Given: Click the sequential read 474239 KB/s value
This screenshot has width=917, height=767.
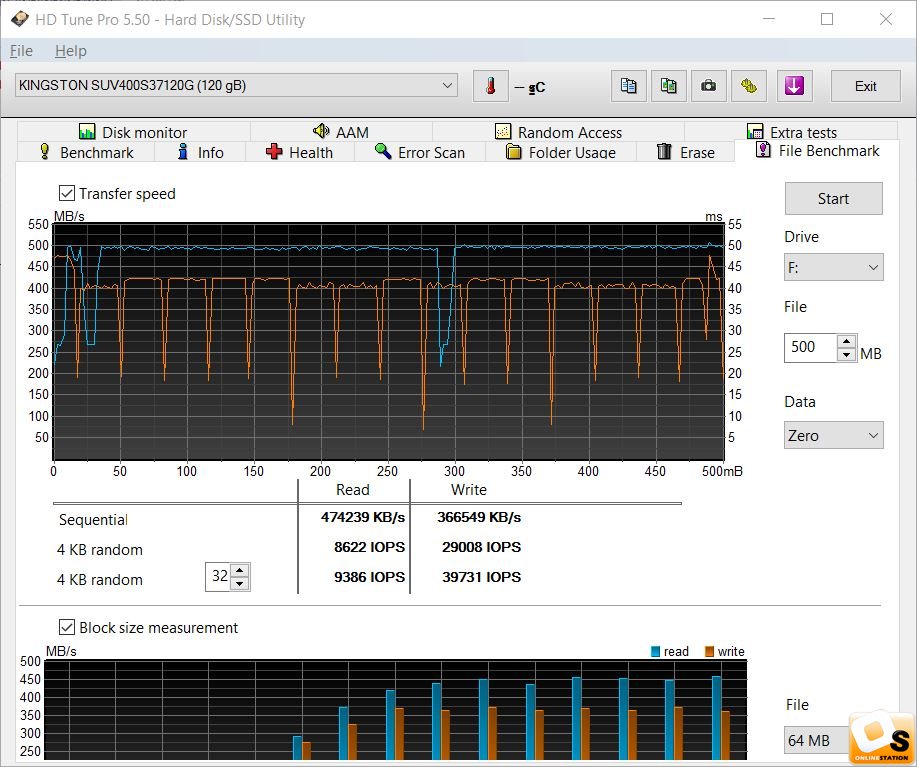Looking at the screenshot, I should pos(363,517).
